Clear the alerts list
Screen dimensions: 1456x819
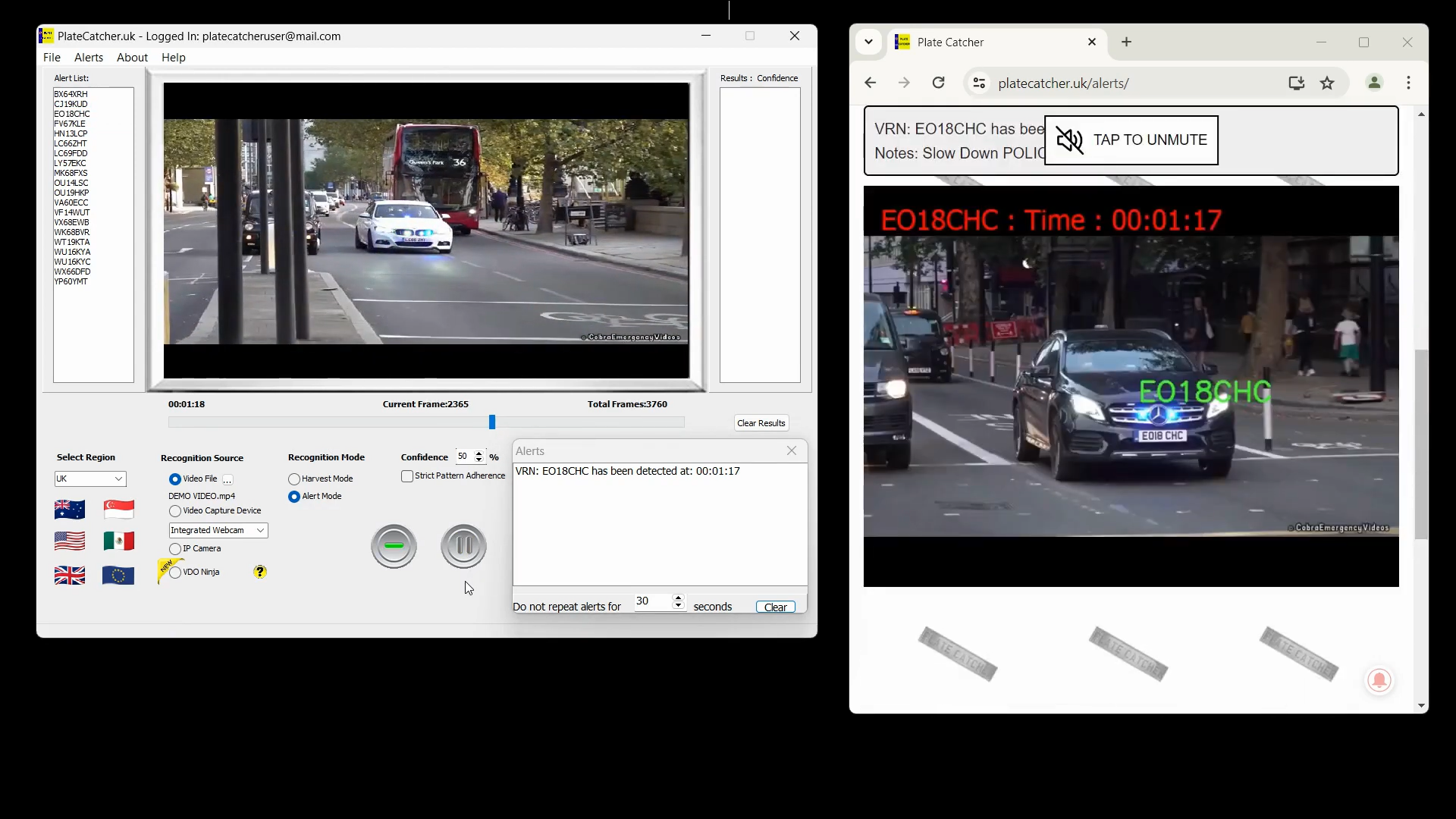pyautogui.click(x=776, y=607)
